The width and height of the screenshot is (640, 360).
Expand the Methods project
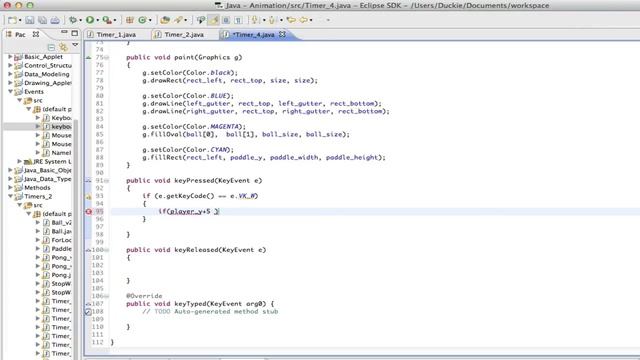(x=10, y=188)
